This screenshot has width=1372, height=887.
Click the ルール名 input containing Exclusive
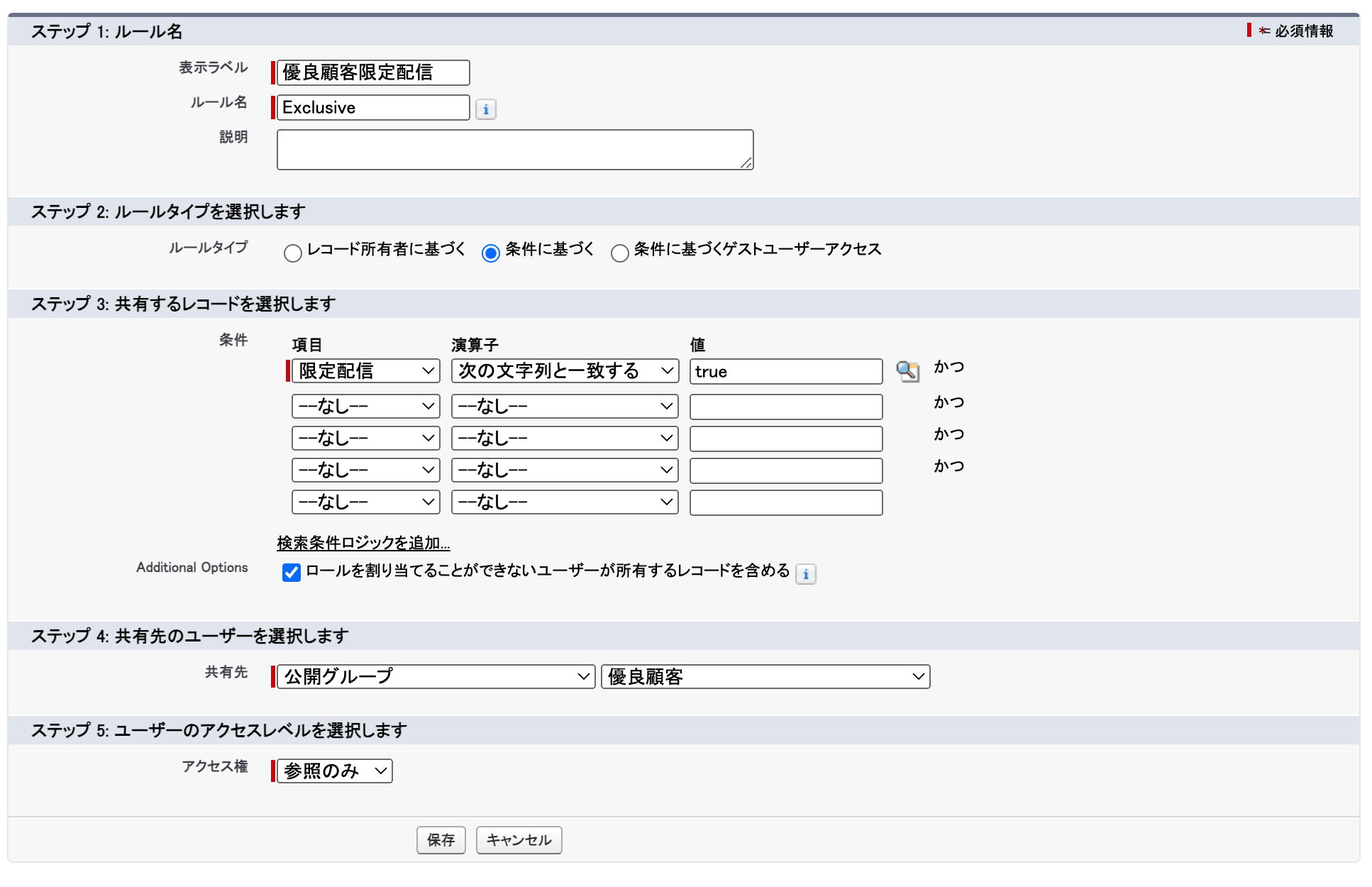[x=373, y=108]
